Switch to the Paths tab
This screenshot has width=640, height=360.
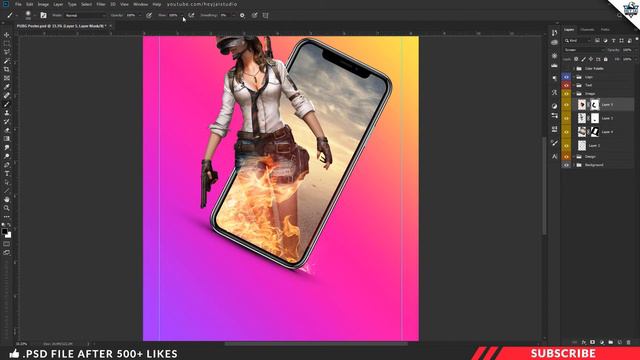coord(605,29)
